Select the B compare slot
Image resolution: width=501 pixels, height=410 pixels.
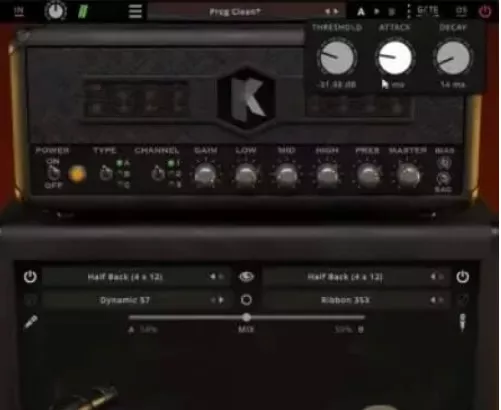(x=392, y=12)
